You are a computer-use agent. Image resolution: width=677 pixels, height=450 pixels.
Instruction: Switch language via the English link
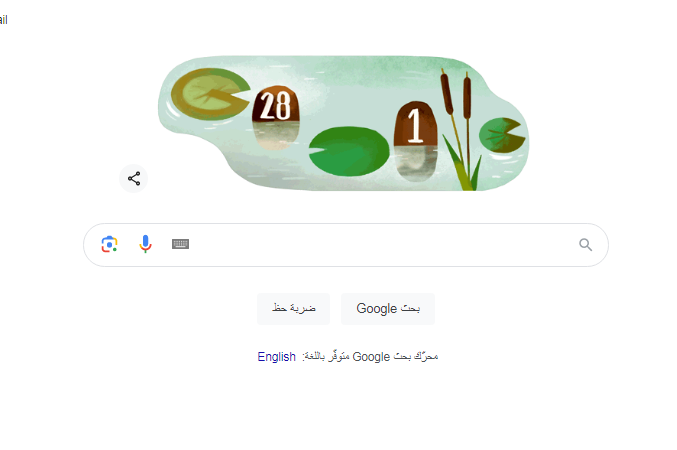276,357
